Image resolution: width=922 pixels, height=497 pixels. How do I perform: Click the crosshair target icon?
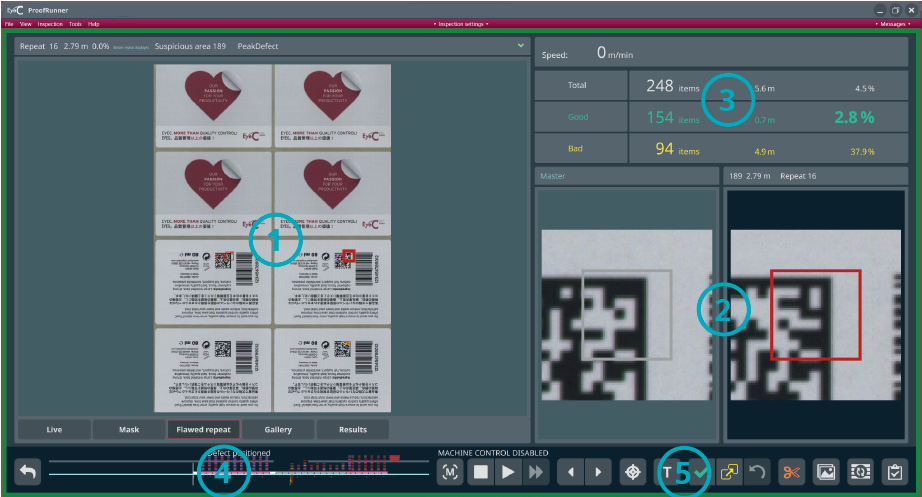(633, 472)
